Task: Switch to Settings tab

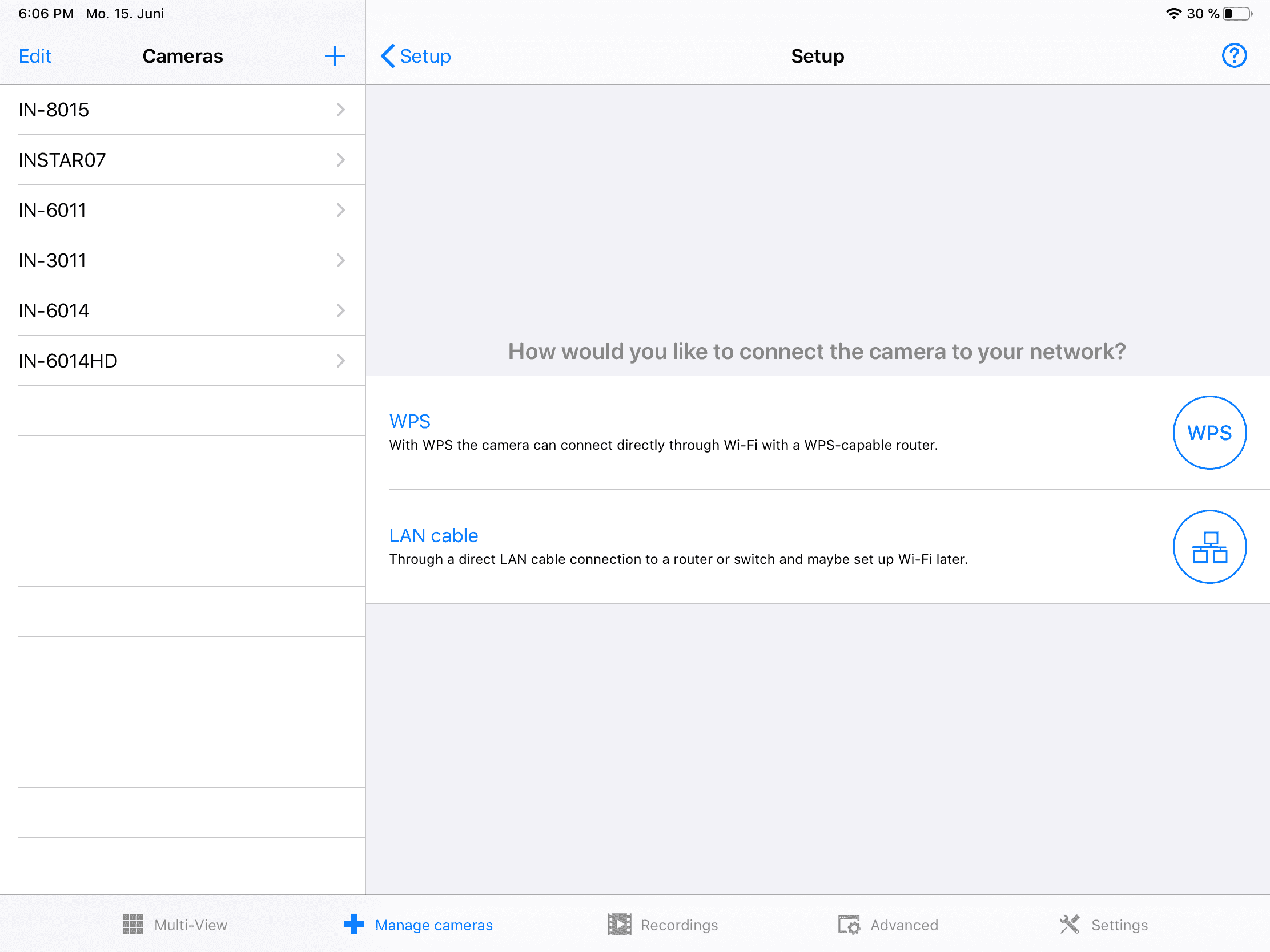Action: 1119,925
